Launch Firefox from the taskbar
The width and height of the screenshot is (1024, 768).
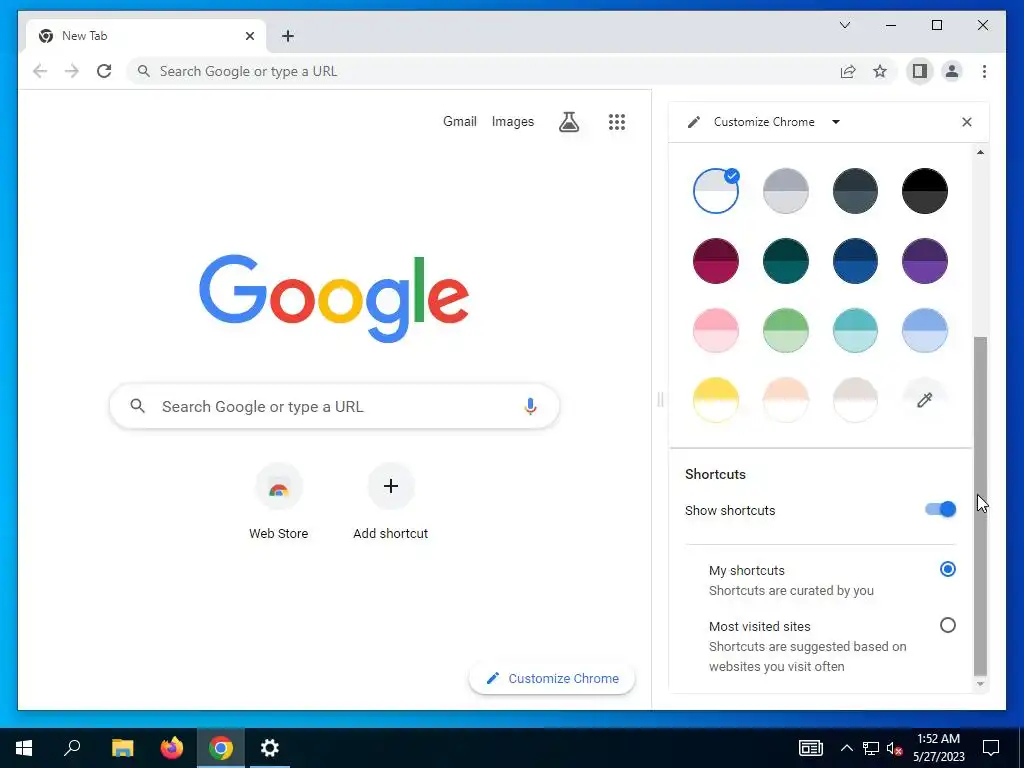click(172, 748)
